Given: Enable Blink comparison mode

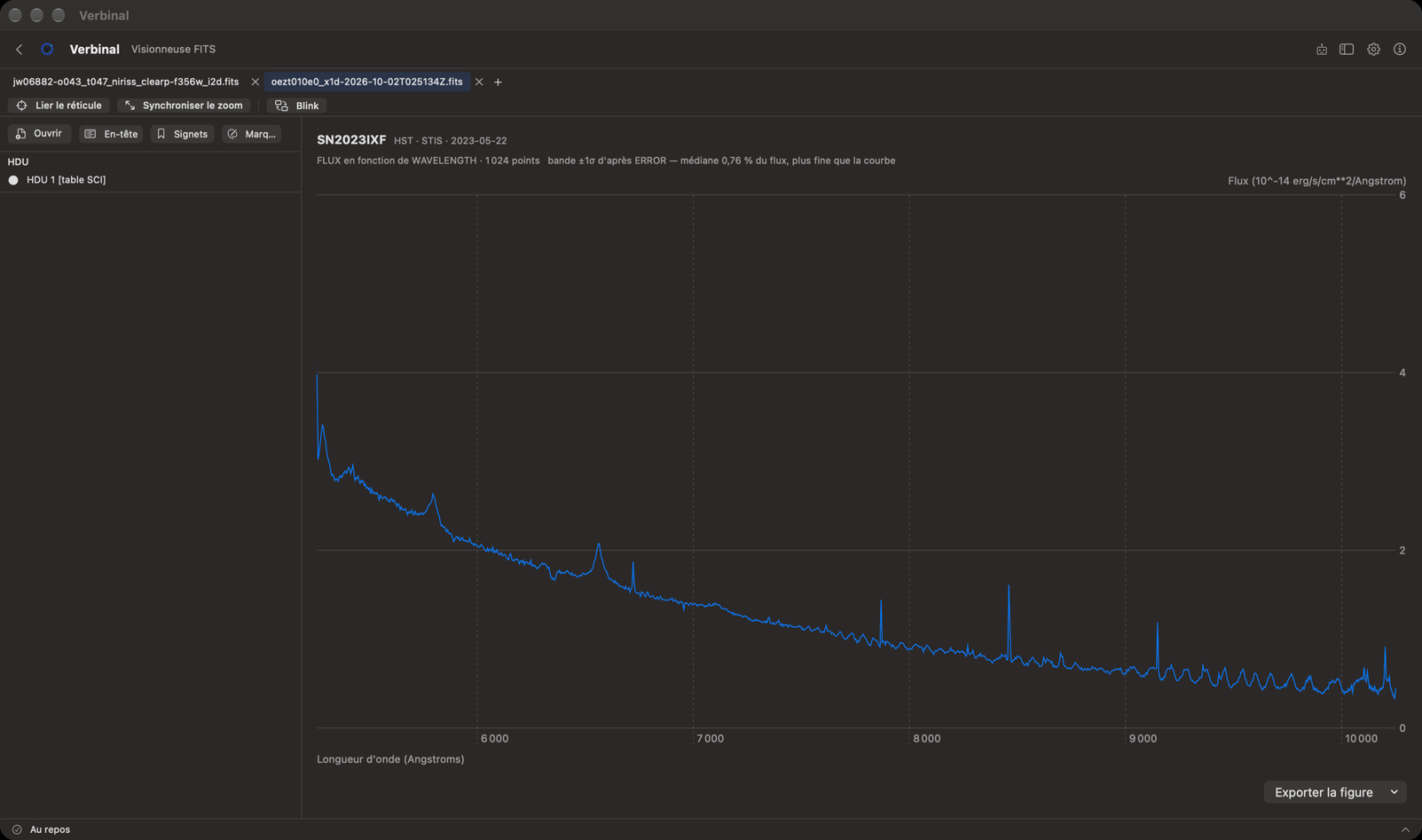Looking at the screenshot, I should (297, 106).
